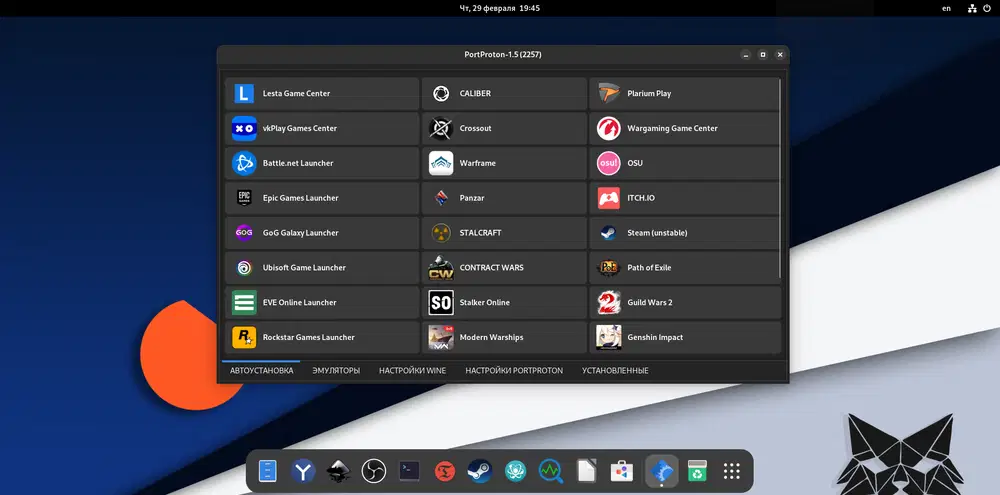Select the АВТОУСТАНОВКА tab
The width and height of the screenshot is (1000, 495).
tap(261, 371)
